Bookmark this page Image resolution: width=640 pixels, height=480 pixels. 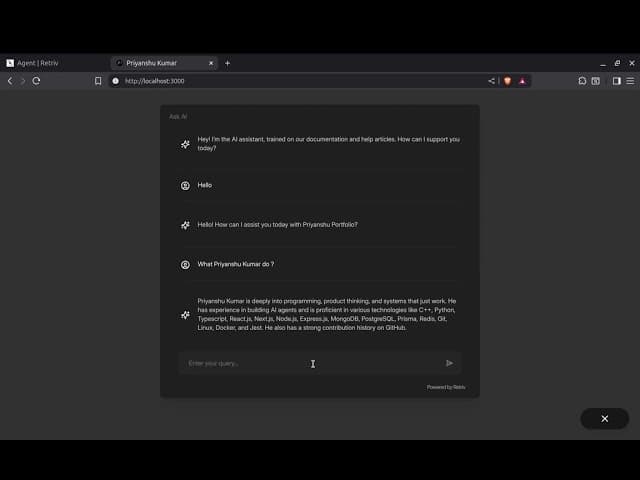click(98, 81)
